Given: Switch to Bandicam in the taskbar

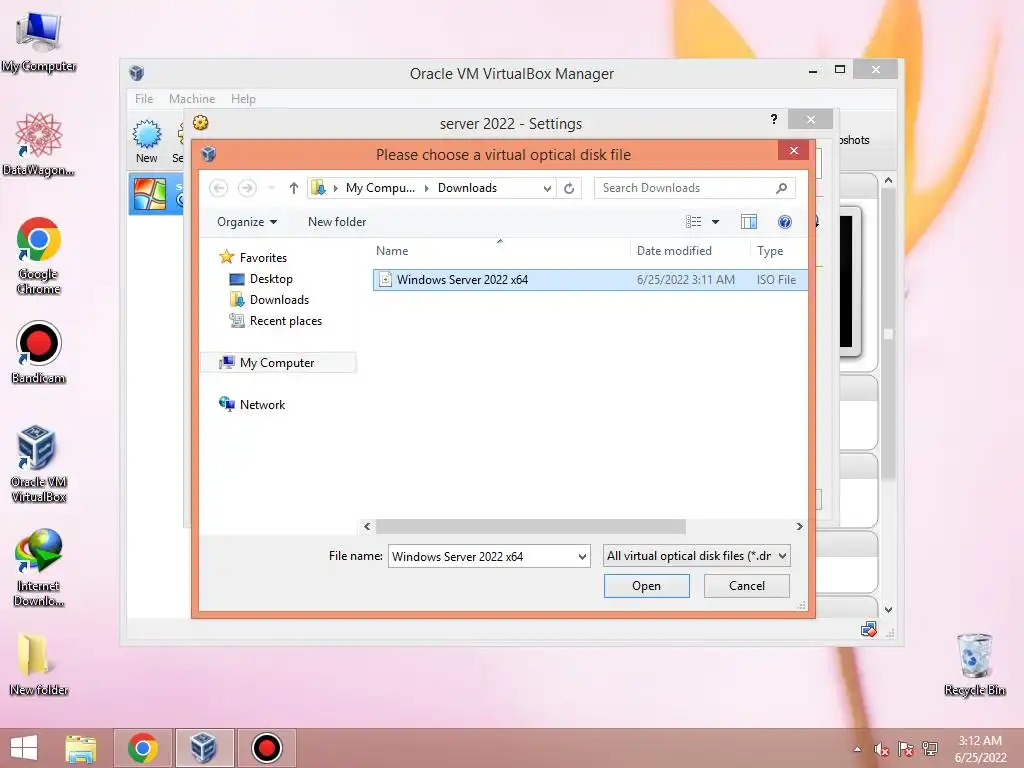Looking at the screenshot, I should click(266, 748).
